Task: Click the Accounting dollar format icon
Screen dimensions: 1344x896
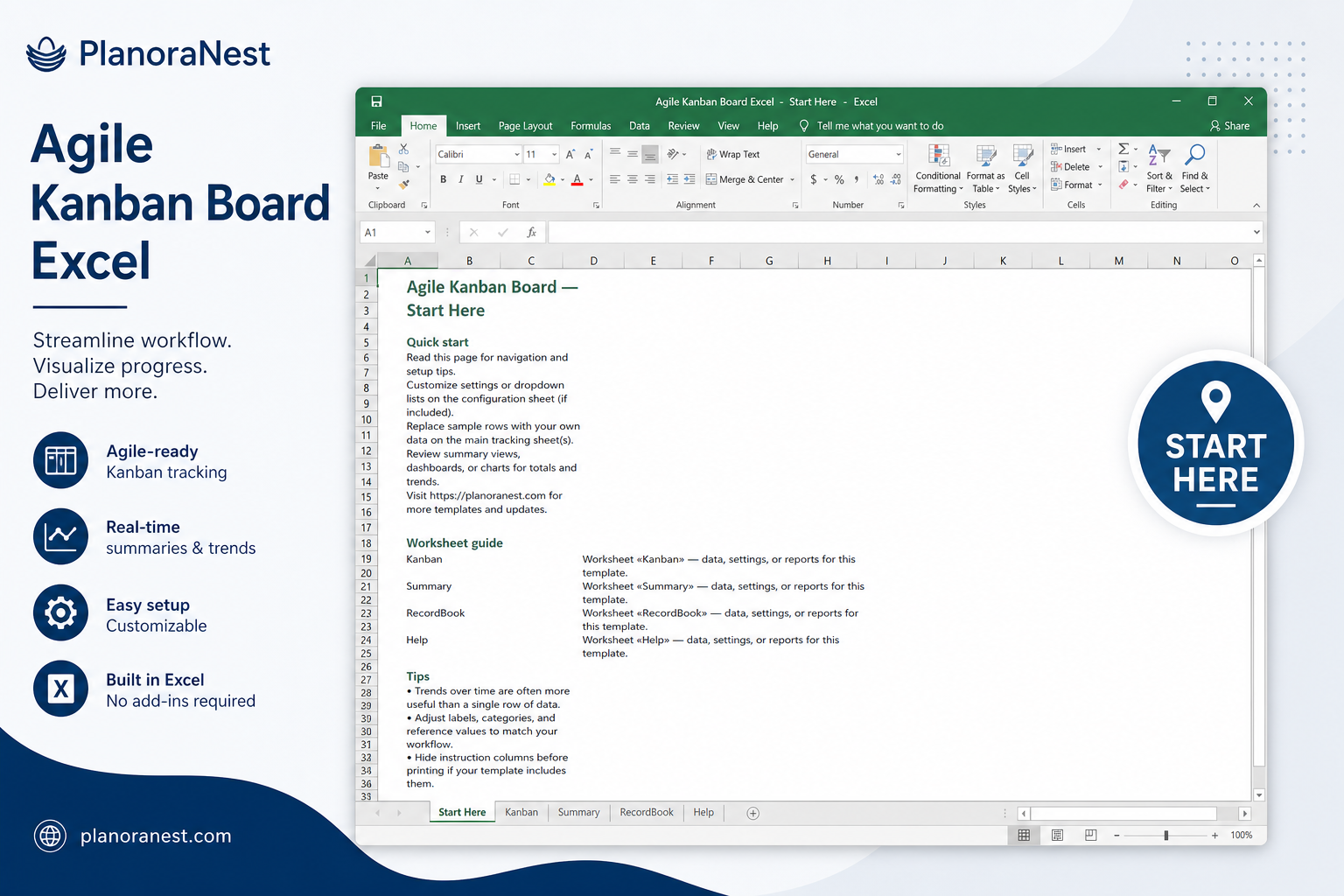Action: pos(814,179)
